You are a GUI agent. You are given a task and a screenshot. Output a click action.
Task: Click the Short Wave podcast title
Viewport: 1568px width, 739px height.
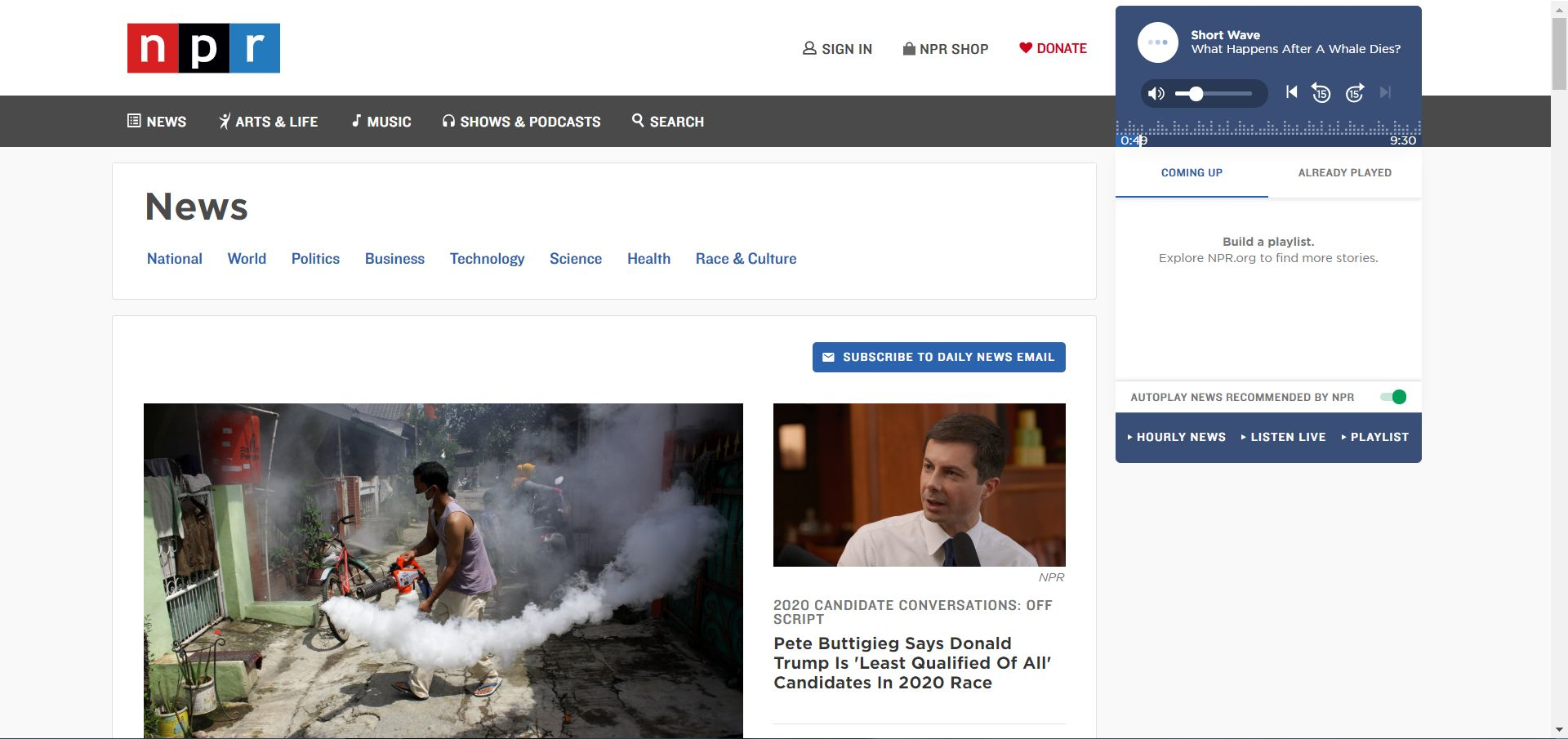tap(1225, 35)
